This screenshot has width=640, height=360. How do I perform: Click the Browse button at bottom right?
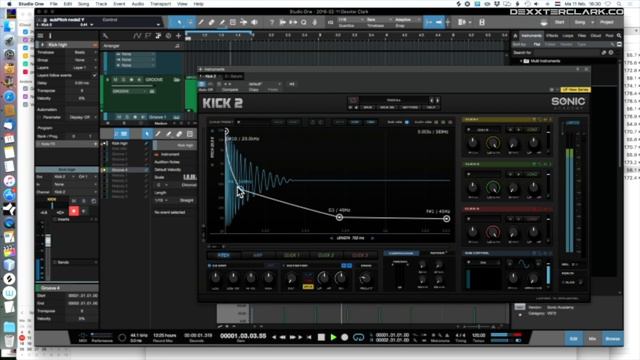coord(612,338)
